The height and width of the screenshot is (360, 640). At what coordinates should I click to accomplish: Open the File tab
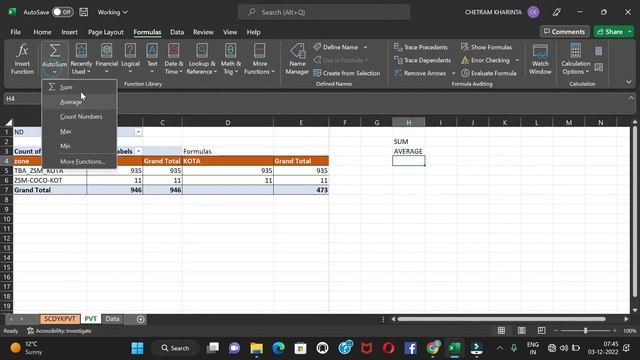click(x=16, y=32)
